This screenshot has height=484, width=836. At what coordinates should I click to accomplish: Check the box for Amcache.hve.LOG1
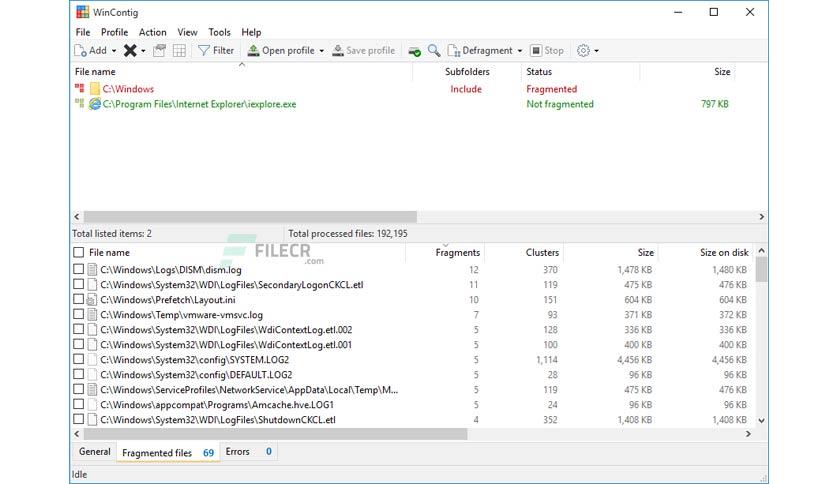[78, 404]
